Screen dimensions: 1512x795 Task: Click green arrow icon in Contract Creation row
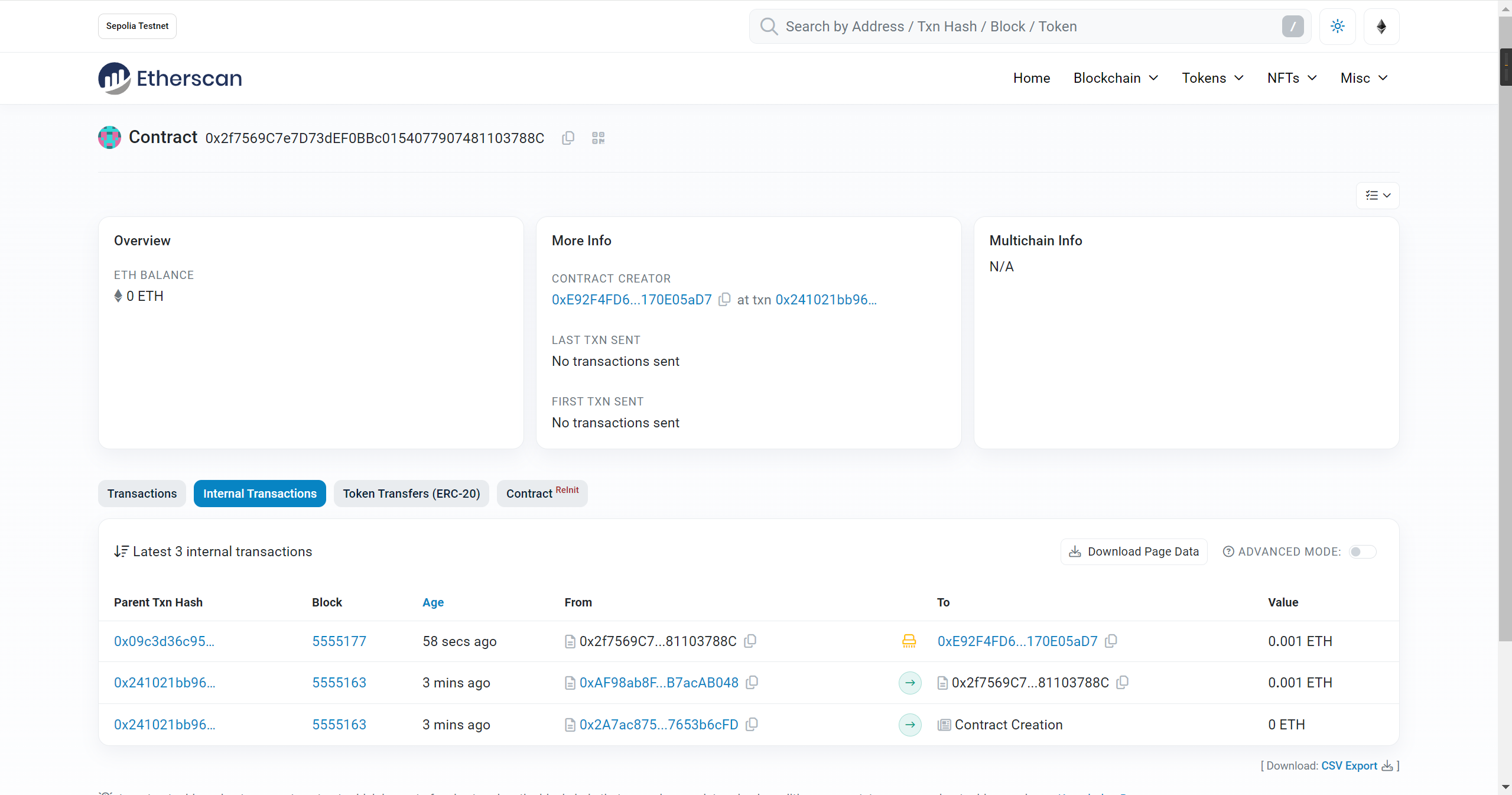[910, 725]
